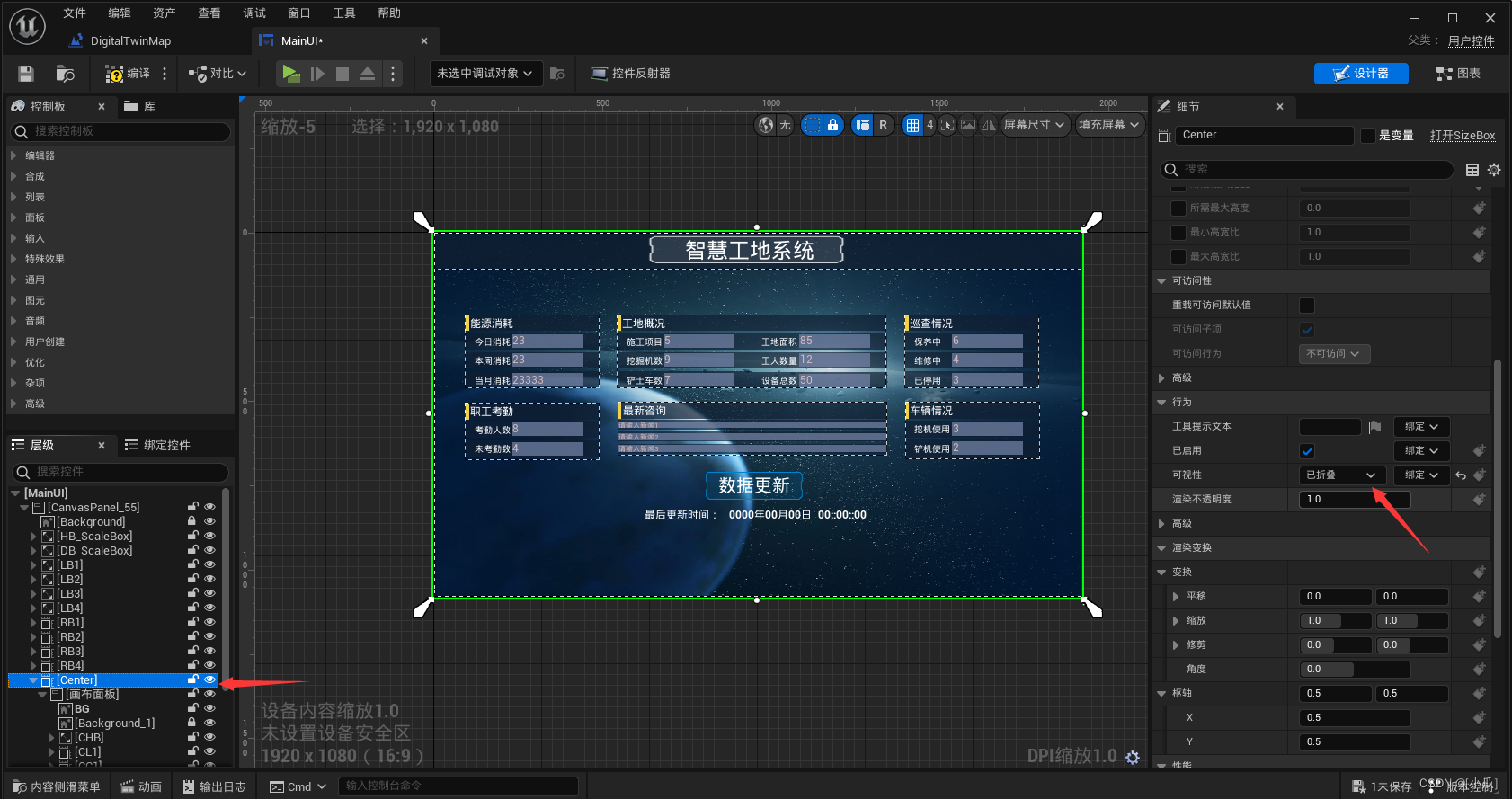
Task: Collapse the Center widget in hierarchy
Action: click(x=33, y=680)
